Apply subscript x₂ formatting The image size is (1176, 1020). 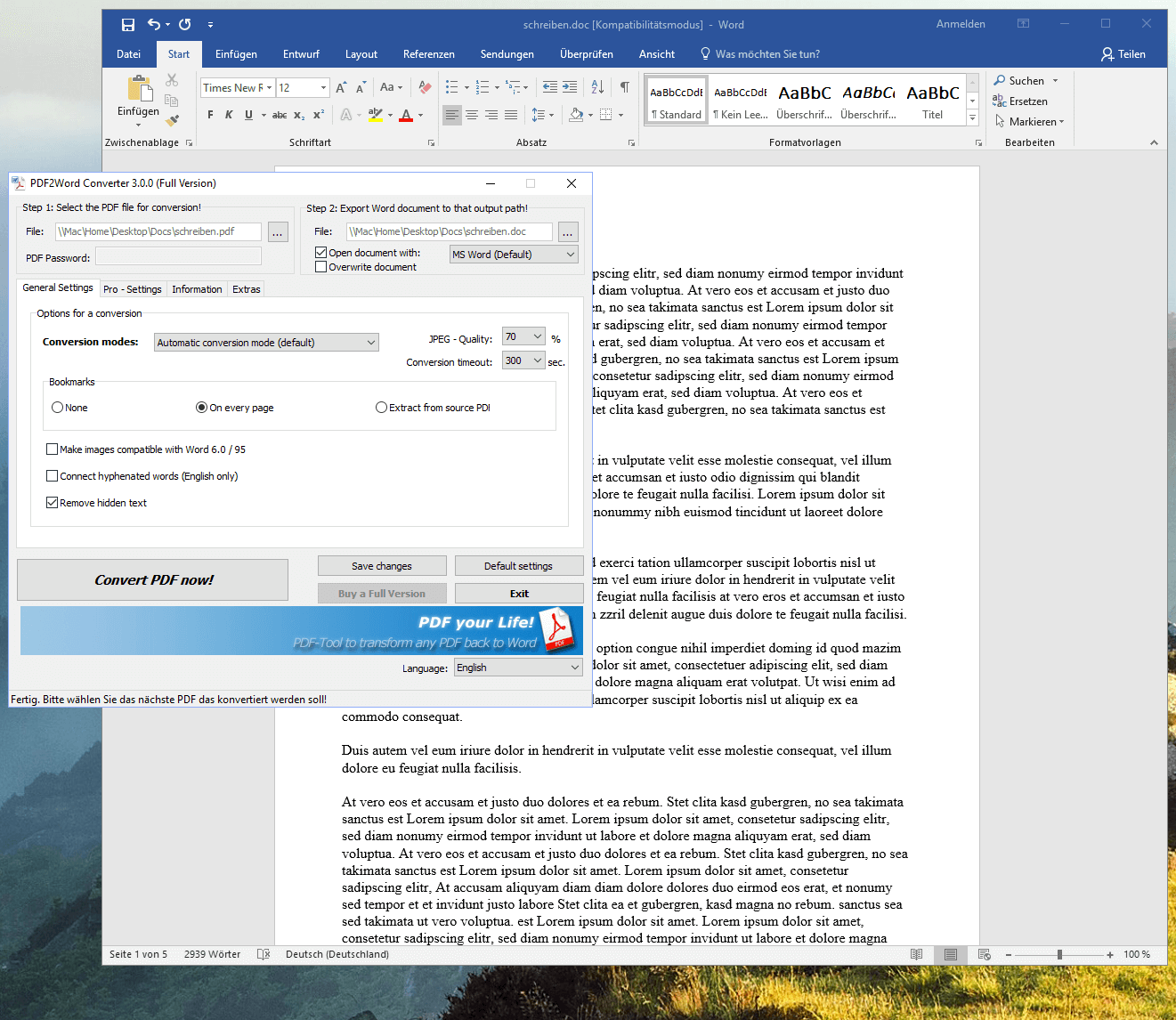[299, 115]
